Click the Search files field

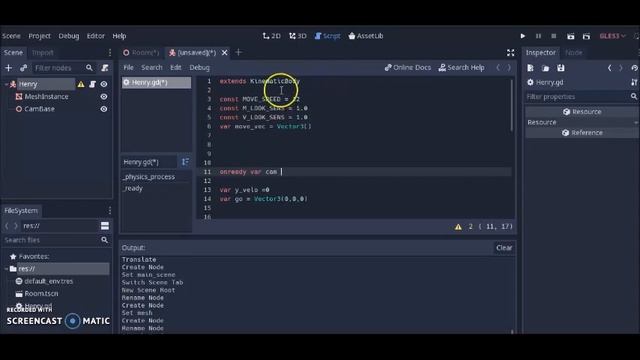coord(51,240)
